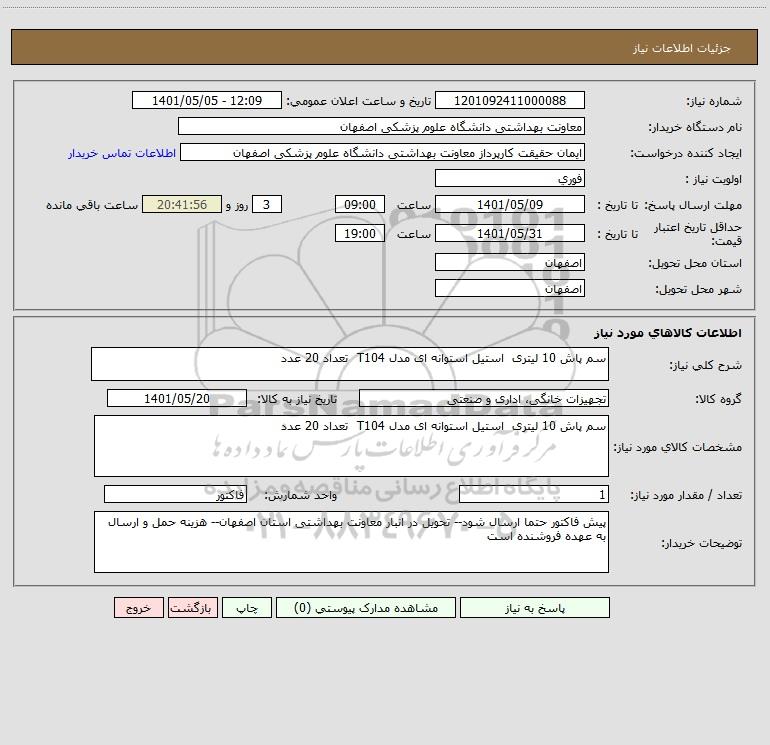The height and width of the screenshot is (745, 770).
Task: Click the announcement date field 1401/05/05 - 12:09
Action: (207, 100)
